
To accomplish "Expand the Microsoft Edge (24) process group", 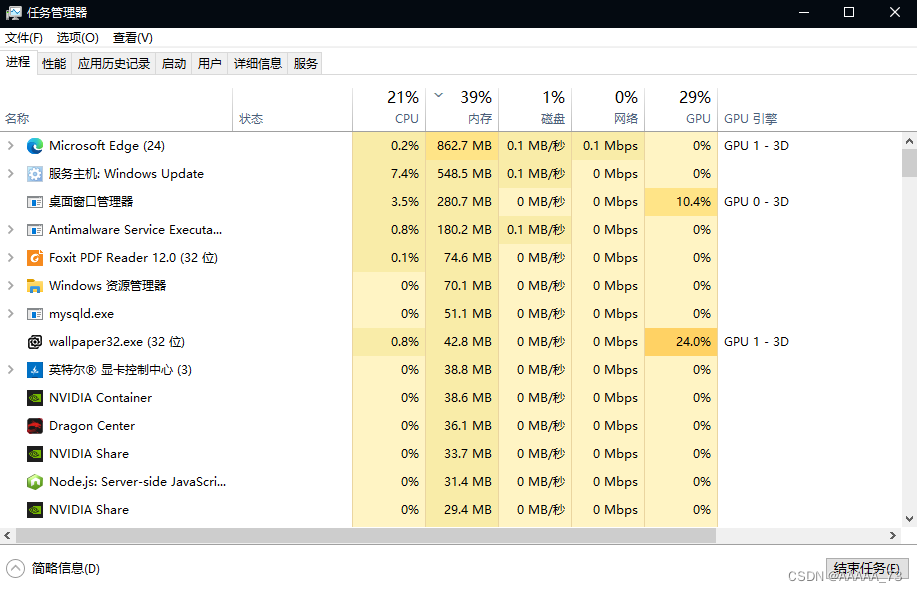I will (x=11, y=146).
